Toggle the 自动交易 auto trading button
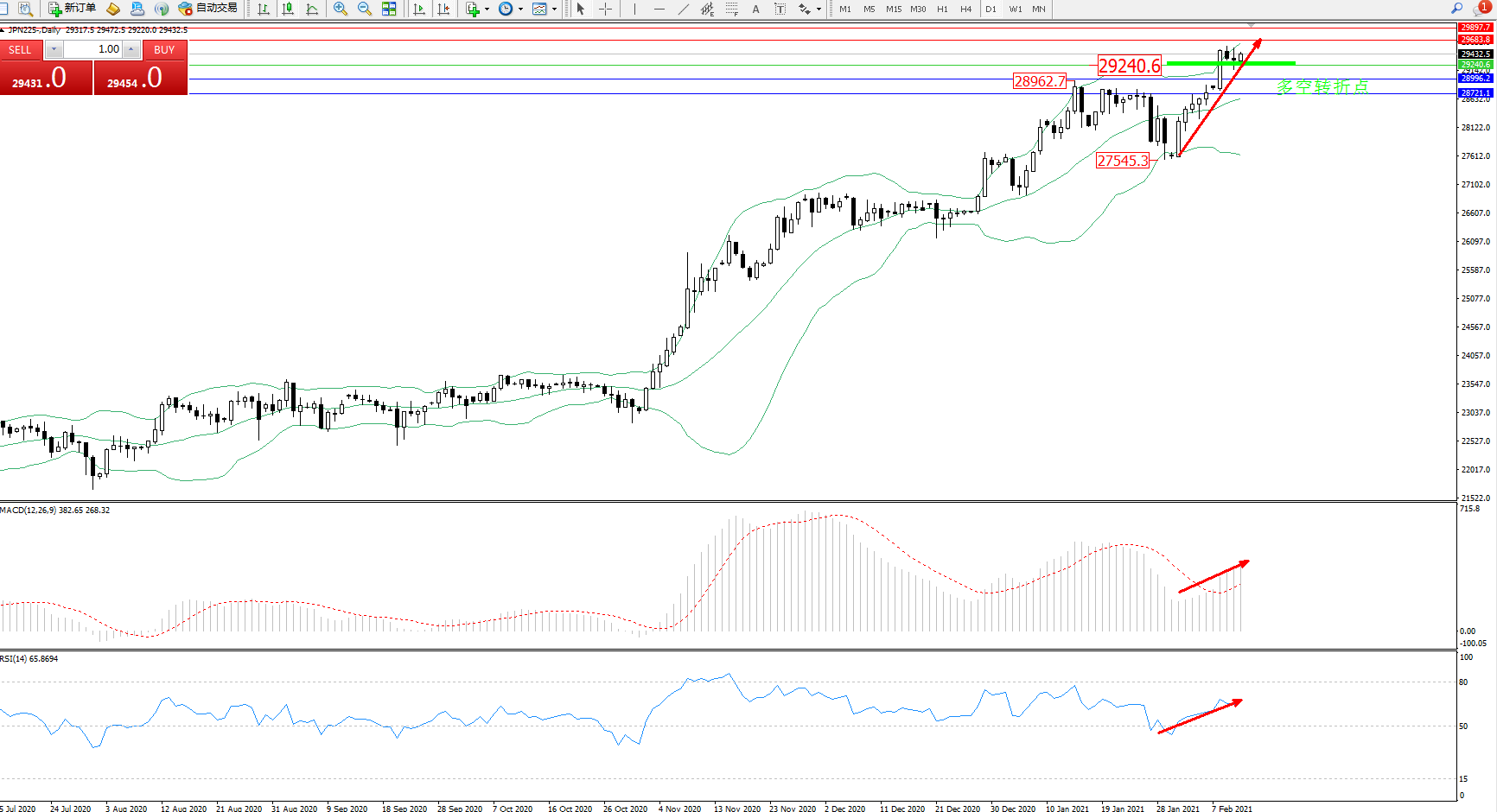The image size is (1497, 812). coord(207,9)
